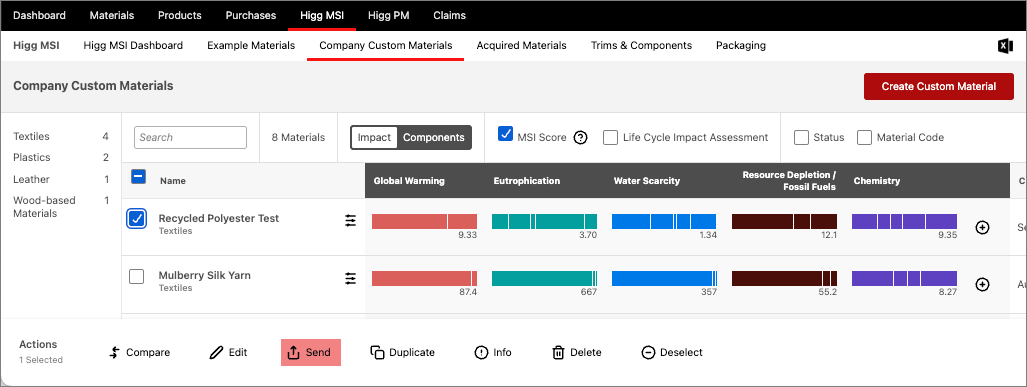Image resolution: width=1027 pixels, height=387 pixels.
Task: Click Global Warming column header
Action: (409, 181)
